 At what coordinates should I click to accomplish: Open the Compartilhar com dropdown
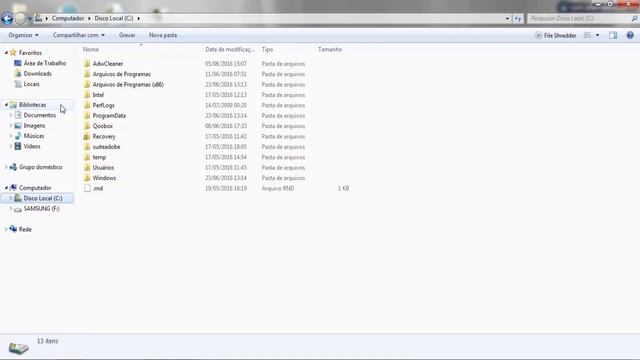point(78,35)
